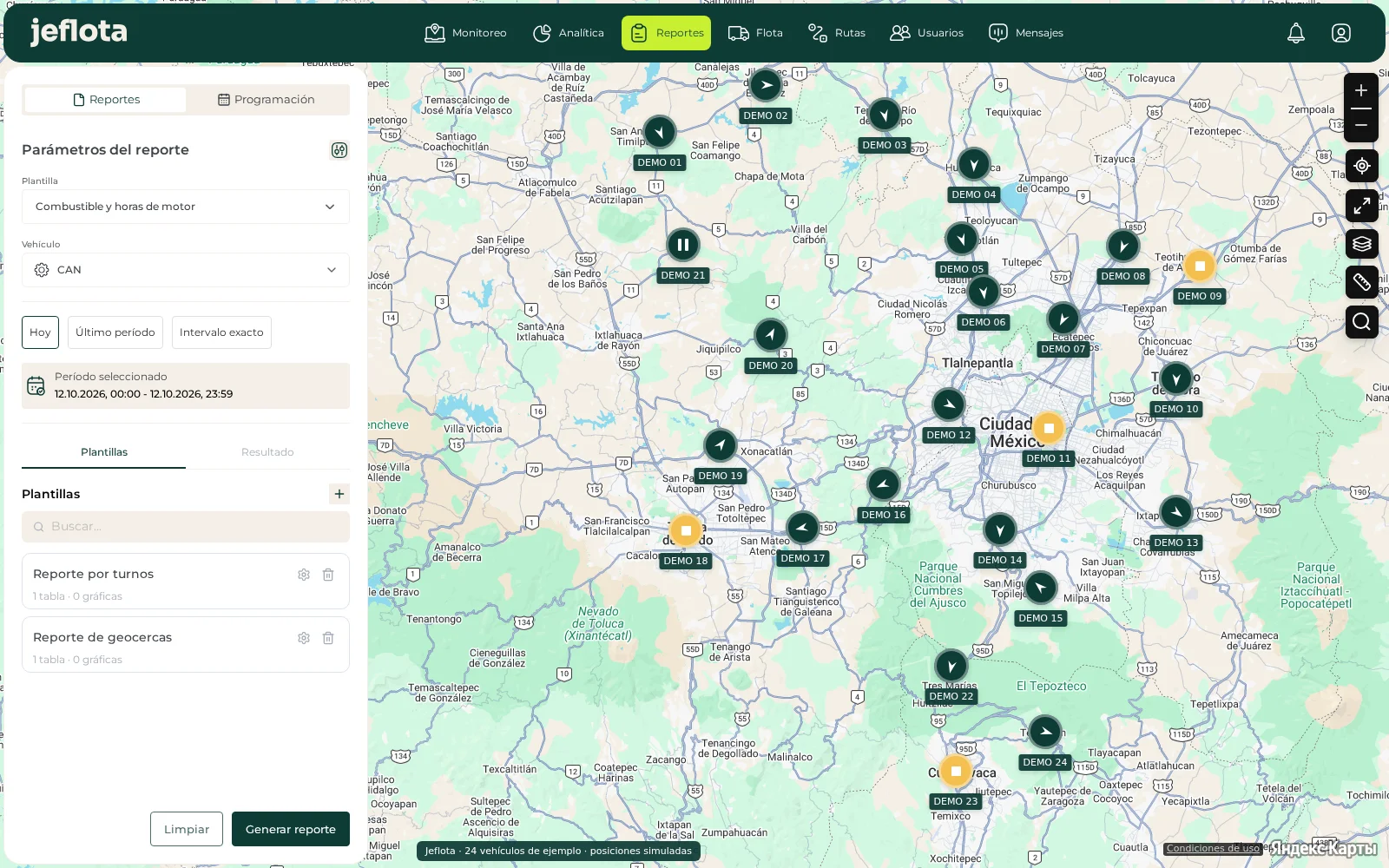Switch to Programación tab

(267, 100)
